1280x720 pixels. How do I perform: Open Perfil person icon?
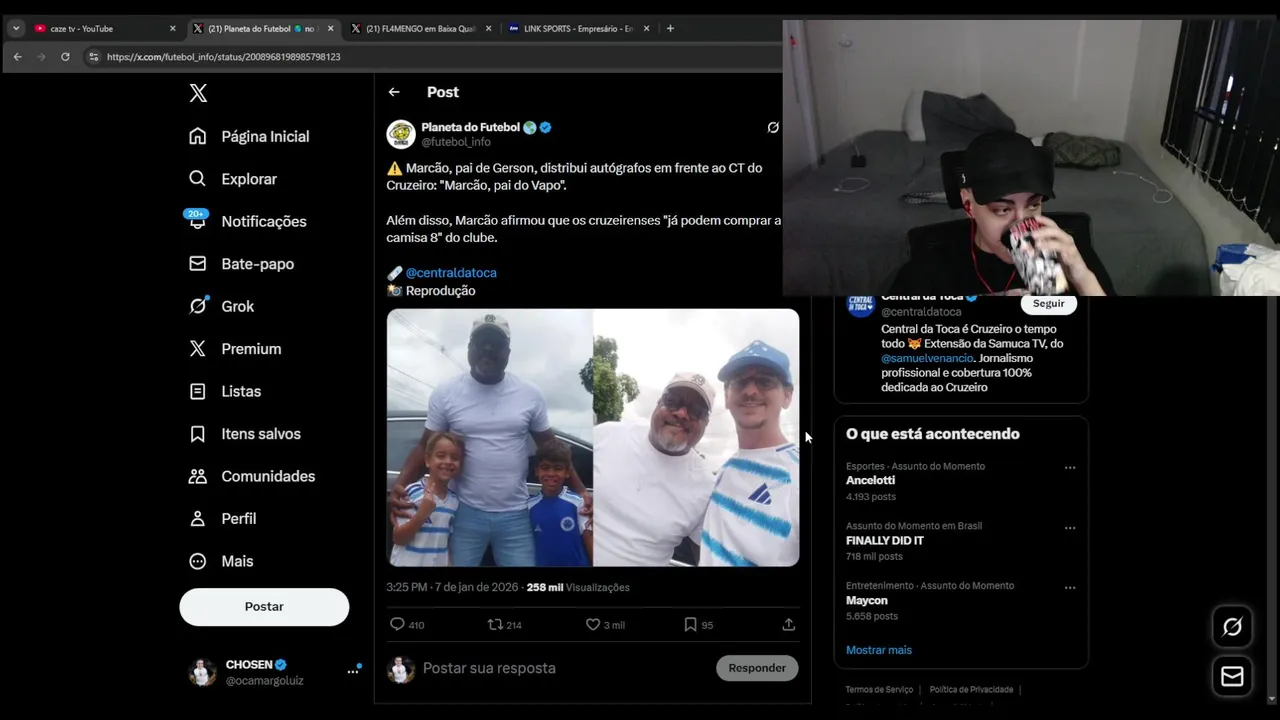pyautogui.click(x=198, y=519)
